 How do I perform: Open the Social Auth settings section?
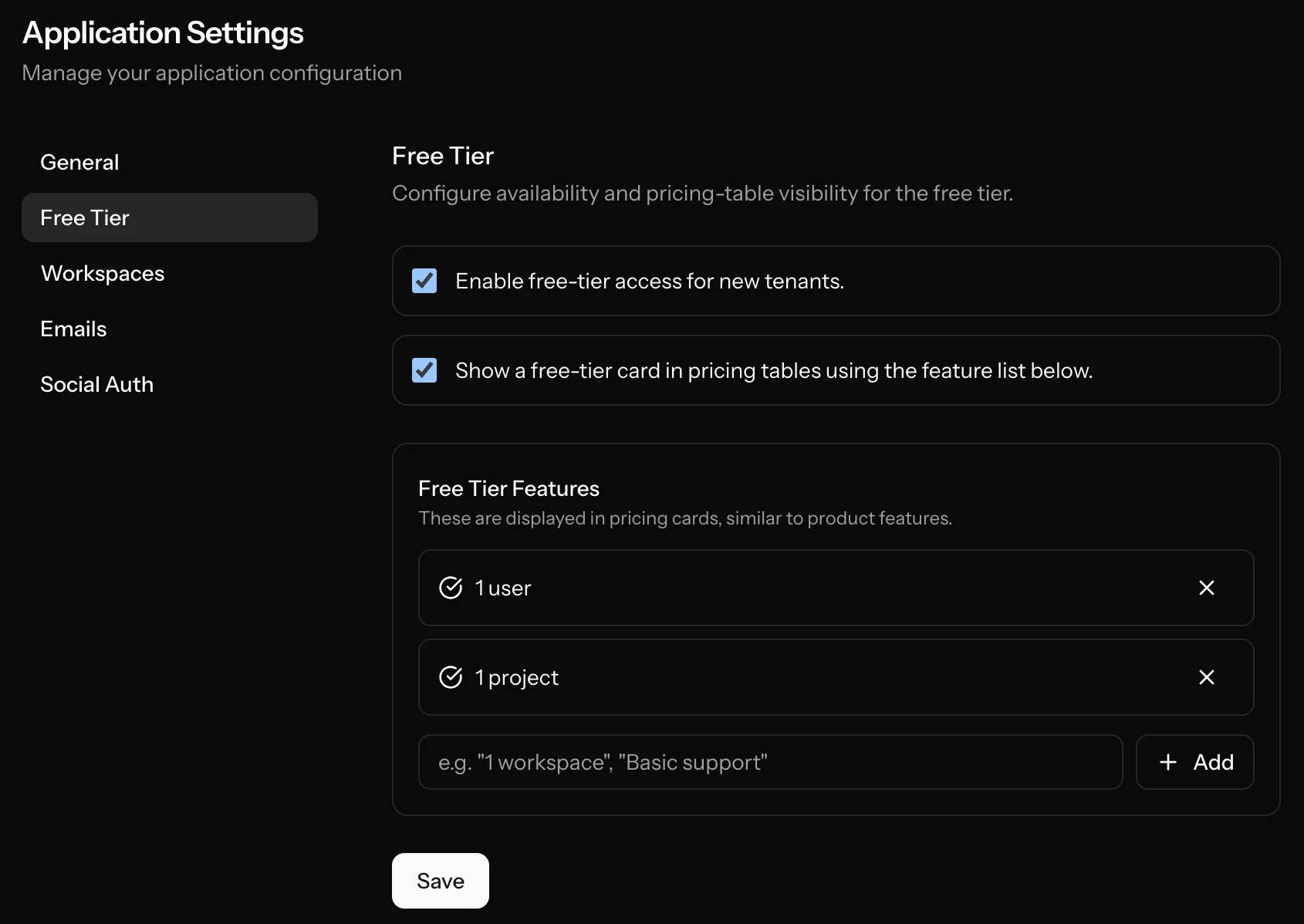point(97,384)
